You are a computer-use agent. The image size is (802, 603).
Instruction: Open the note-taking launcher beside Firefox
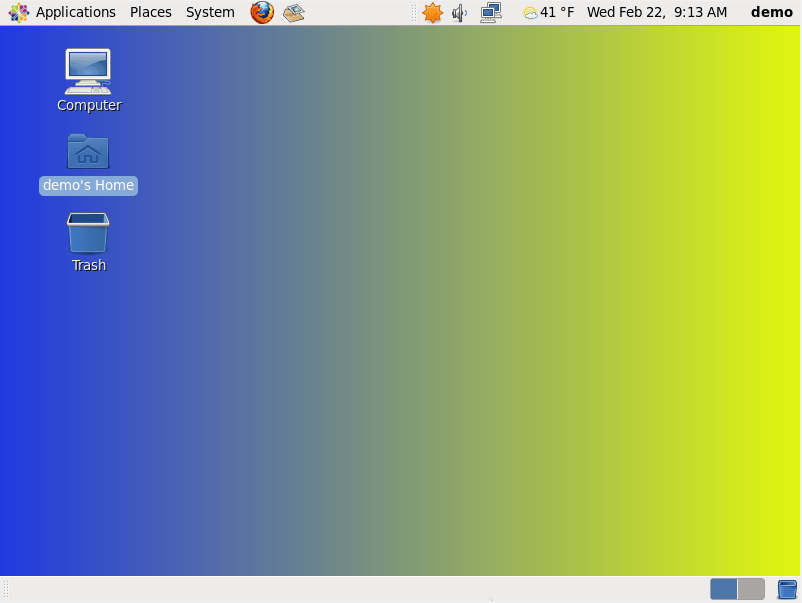[293, 12]
